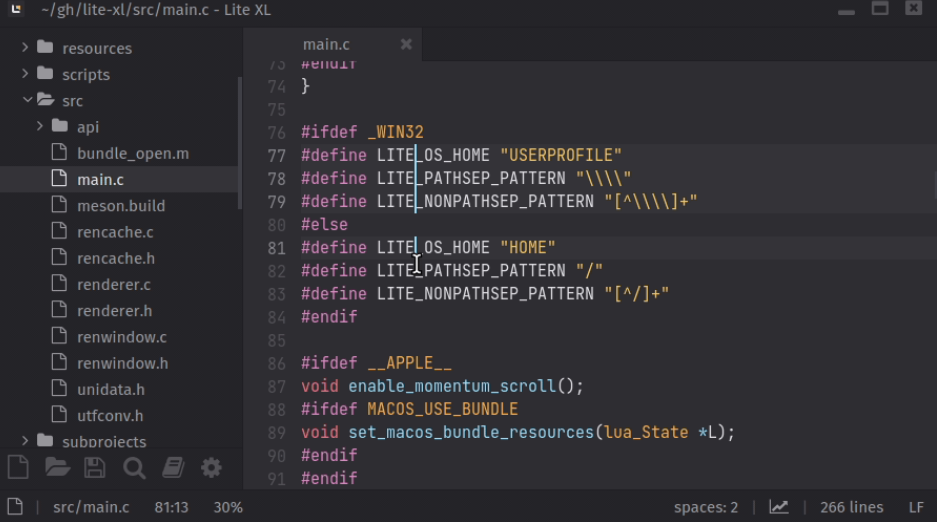Open search with the magnifier icon
Image resolution: width=937 pixels, height=522 pixels.
(x=134, y=468)
